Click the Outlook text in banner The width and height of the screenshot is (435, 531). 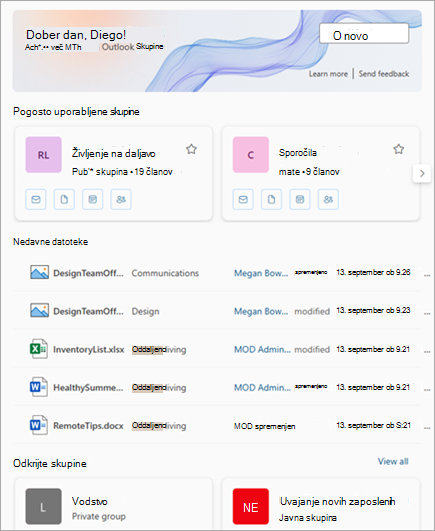pos(118,47)
